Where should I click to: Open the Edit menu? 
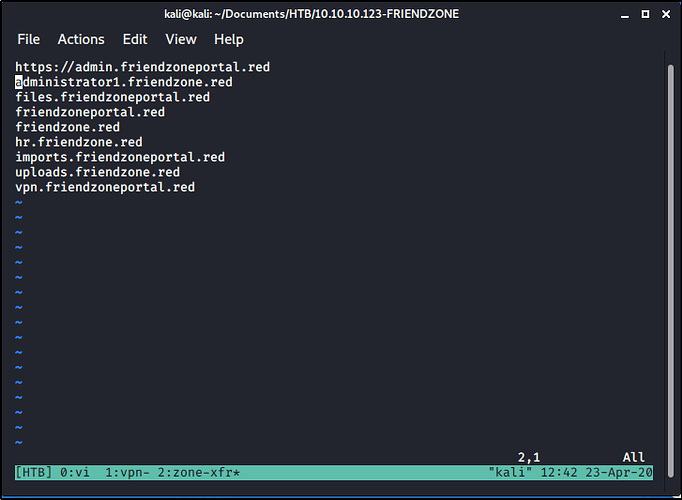click(135, 39)
